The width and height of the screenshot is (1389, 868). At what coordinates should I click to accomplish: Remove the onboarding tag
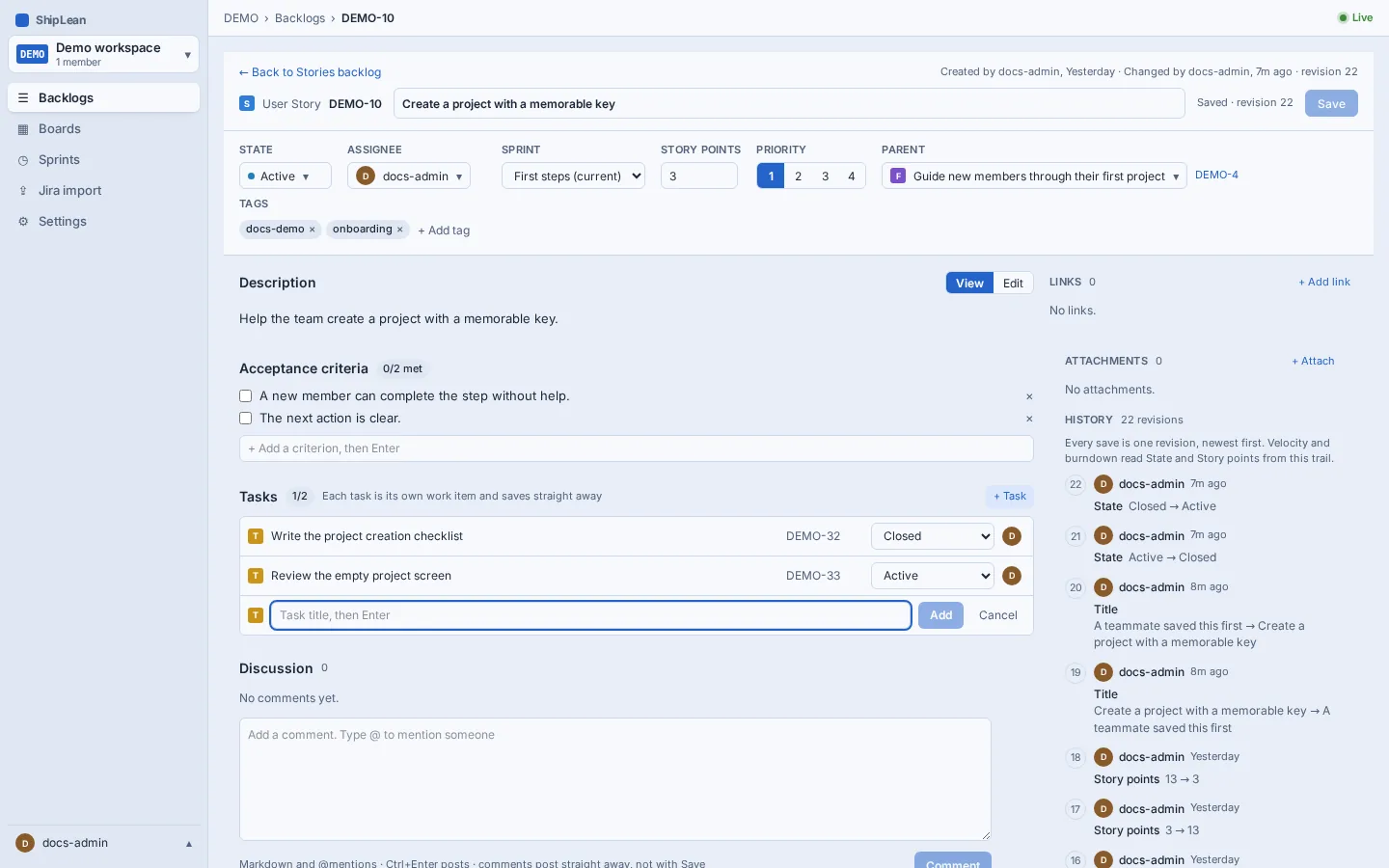tap(400, 230)
